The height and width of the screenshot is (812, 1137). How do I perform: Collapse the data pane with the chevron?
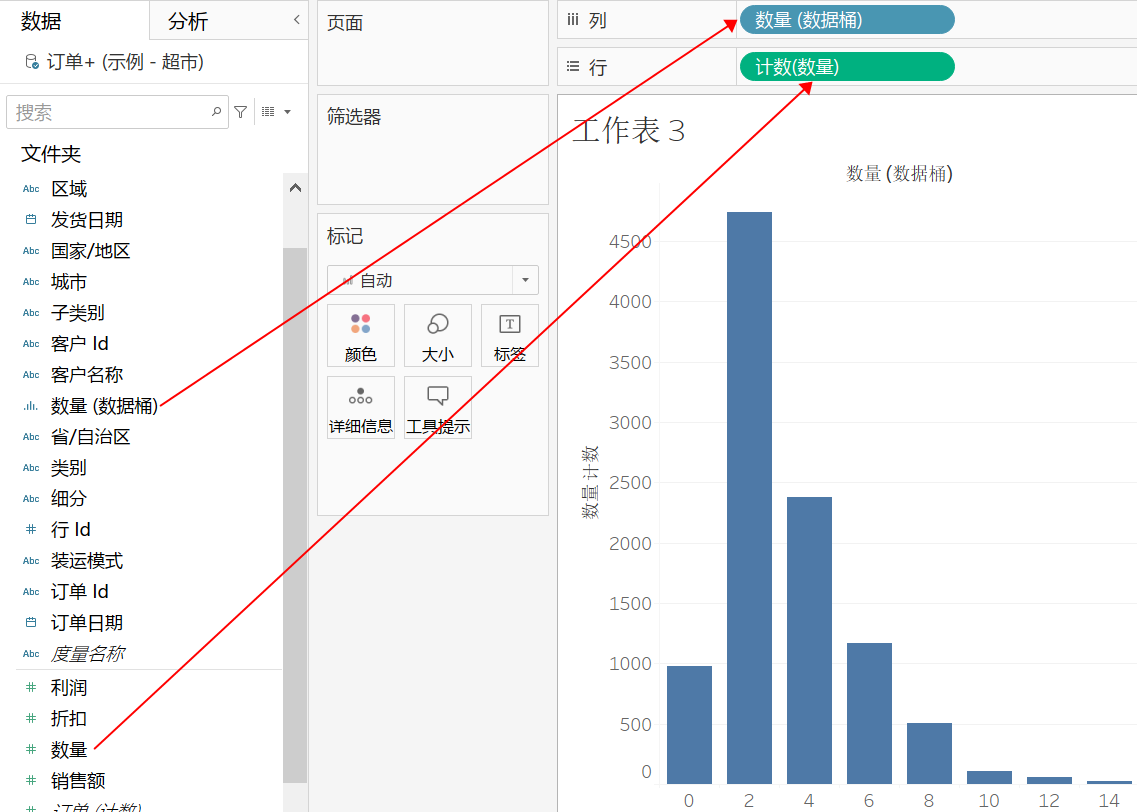coord(297,20)
